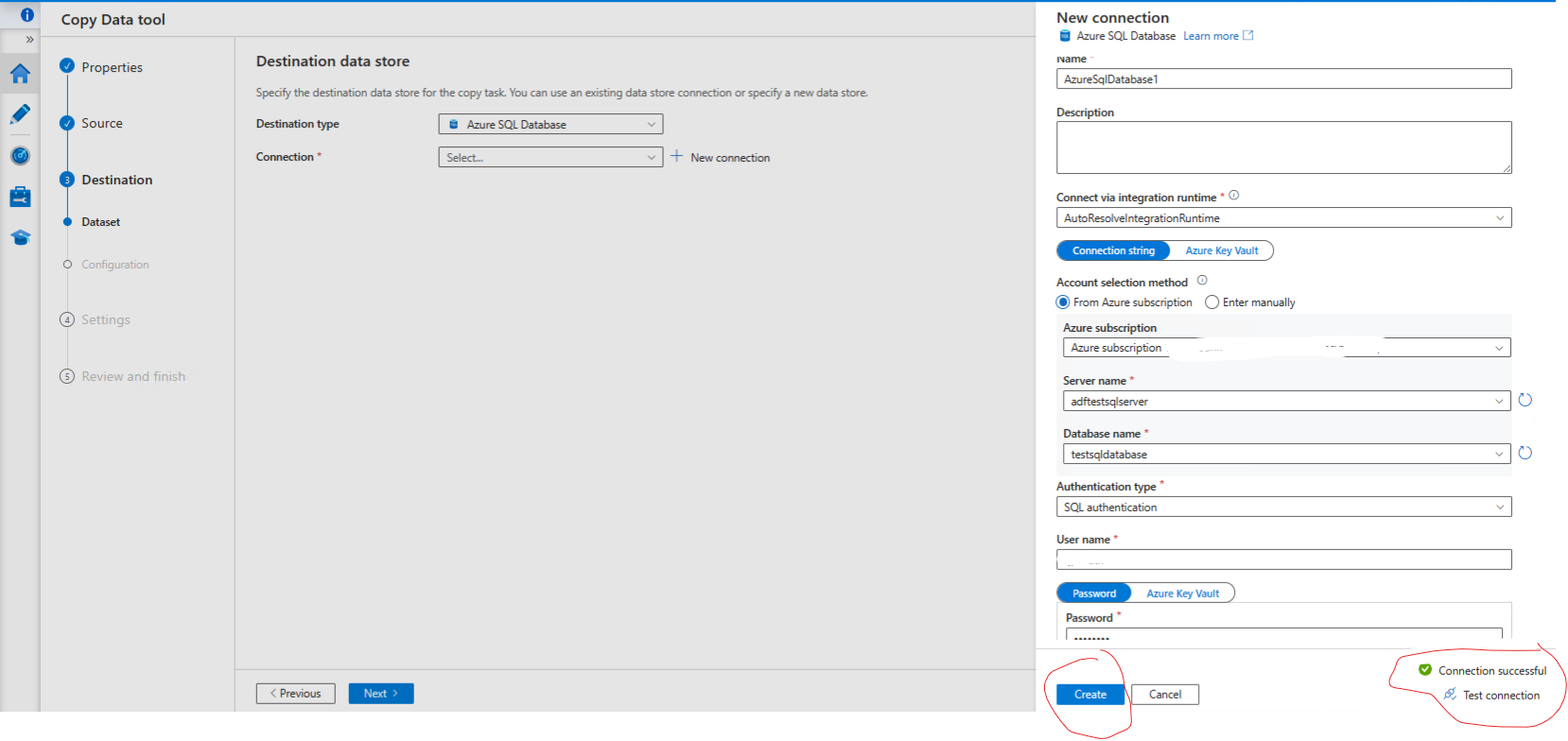Refresh the Server name list
Image resolution: width=1568 pixels, height=741 pixels.
(x=1524, y=401)
